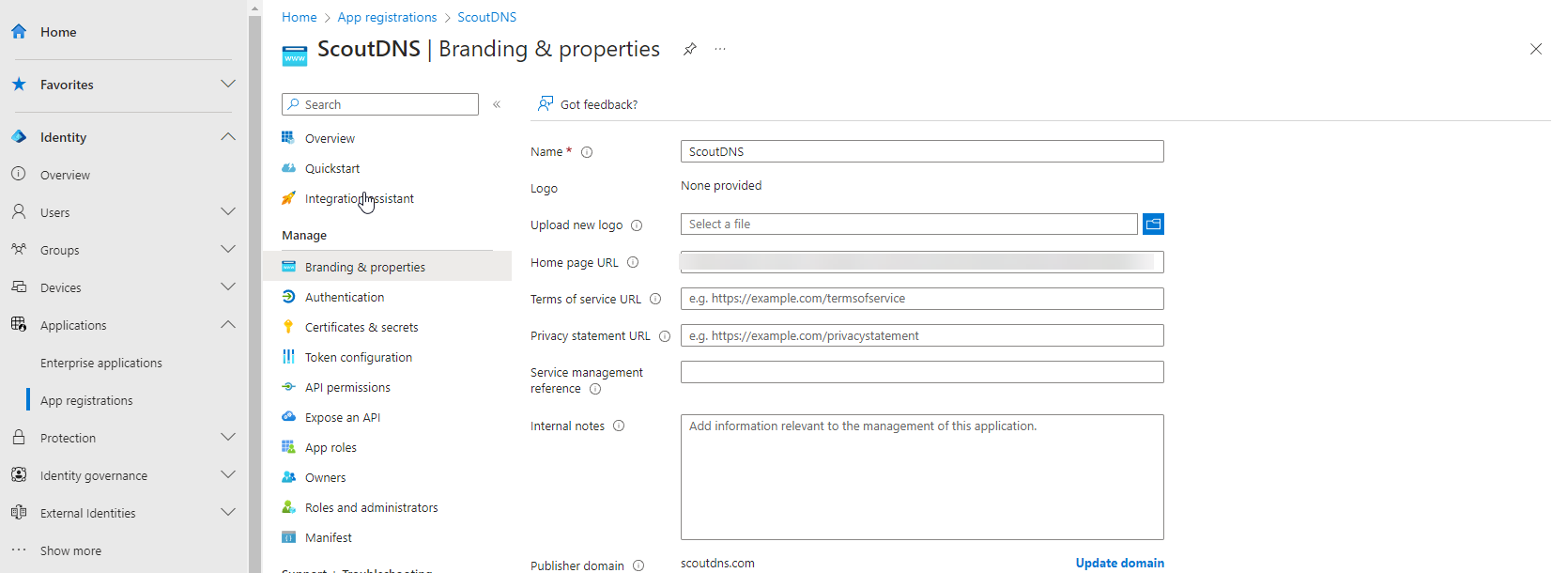Collapse the menu using double chevron icon

click(497, 104)
